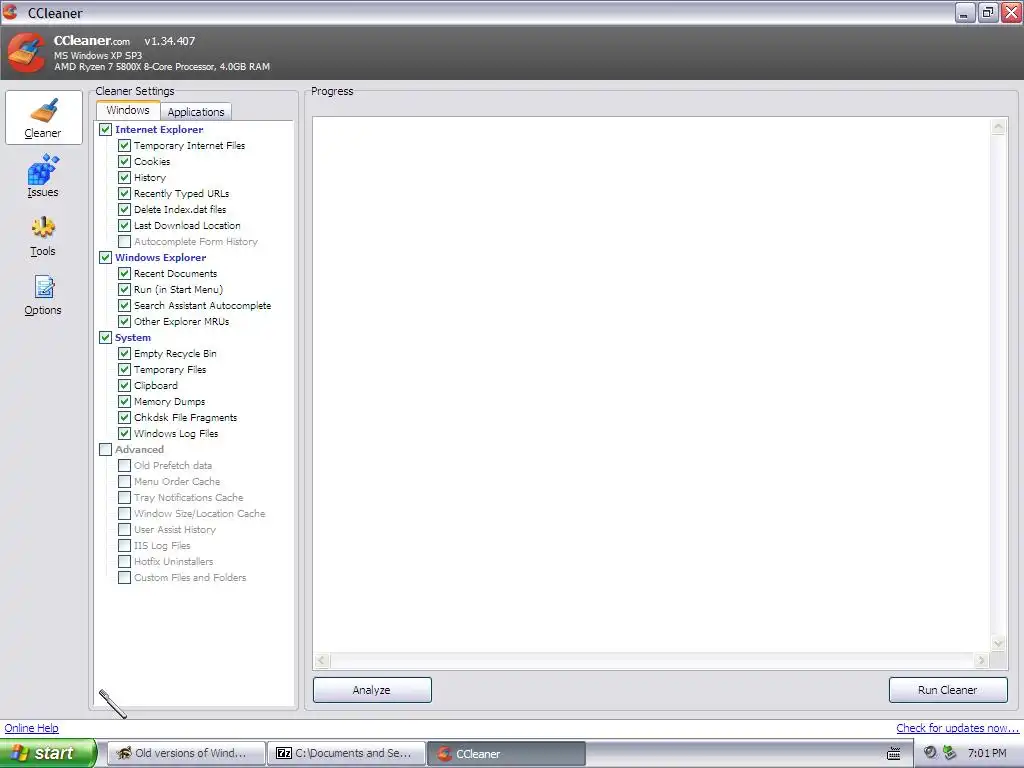
Task: Open the Online Help link
Action: [31, 728]
